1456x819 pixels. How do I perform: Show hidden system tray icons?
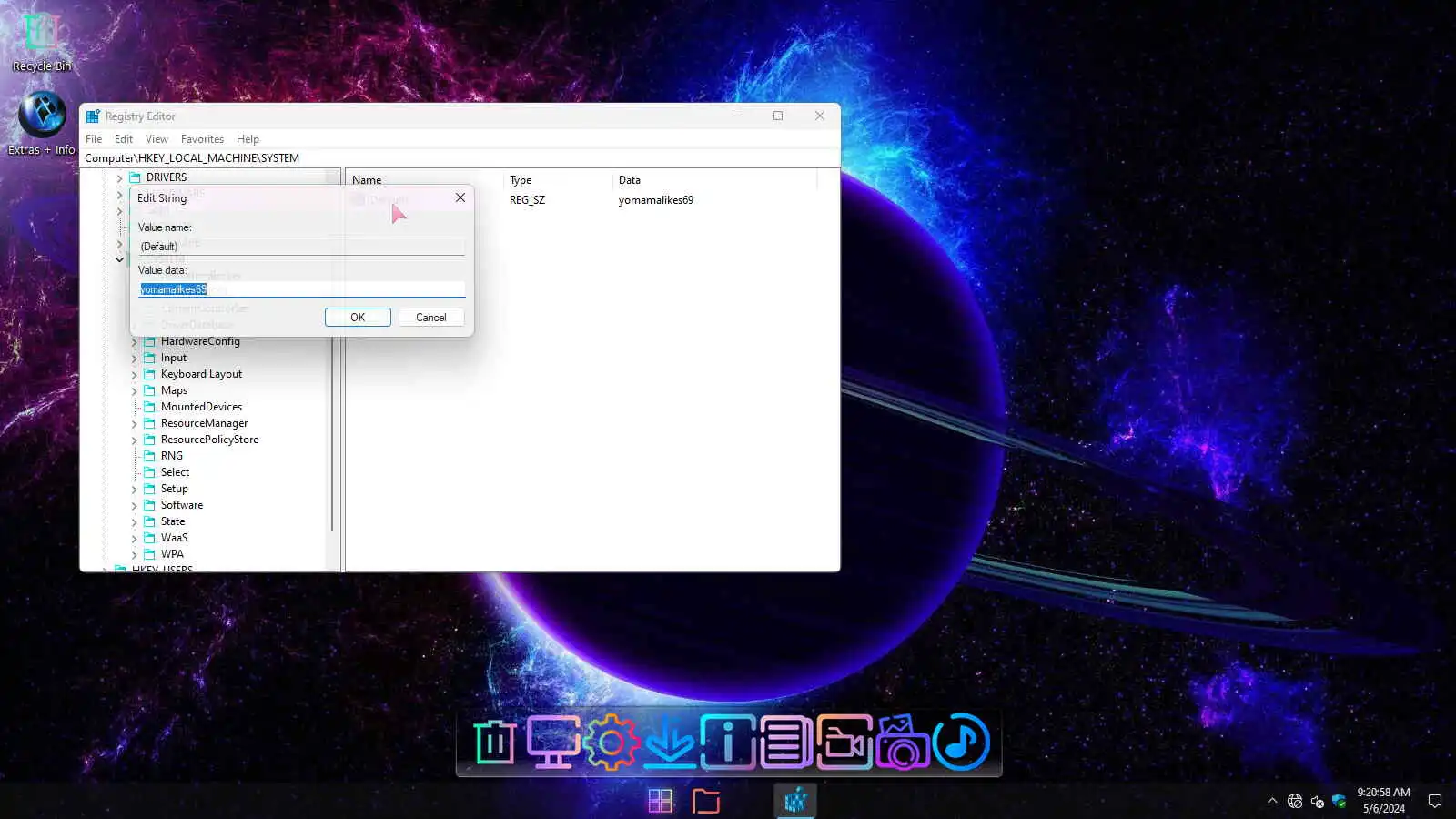pyautogui.click(x=1272, y=801)
